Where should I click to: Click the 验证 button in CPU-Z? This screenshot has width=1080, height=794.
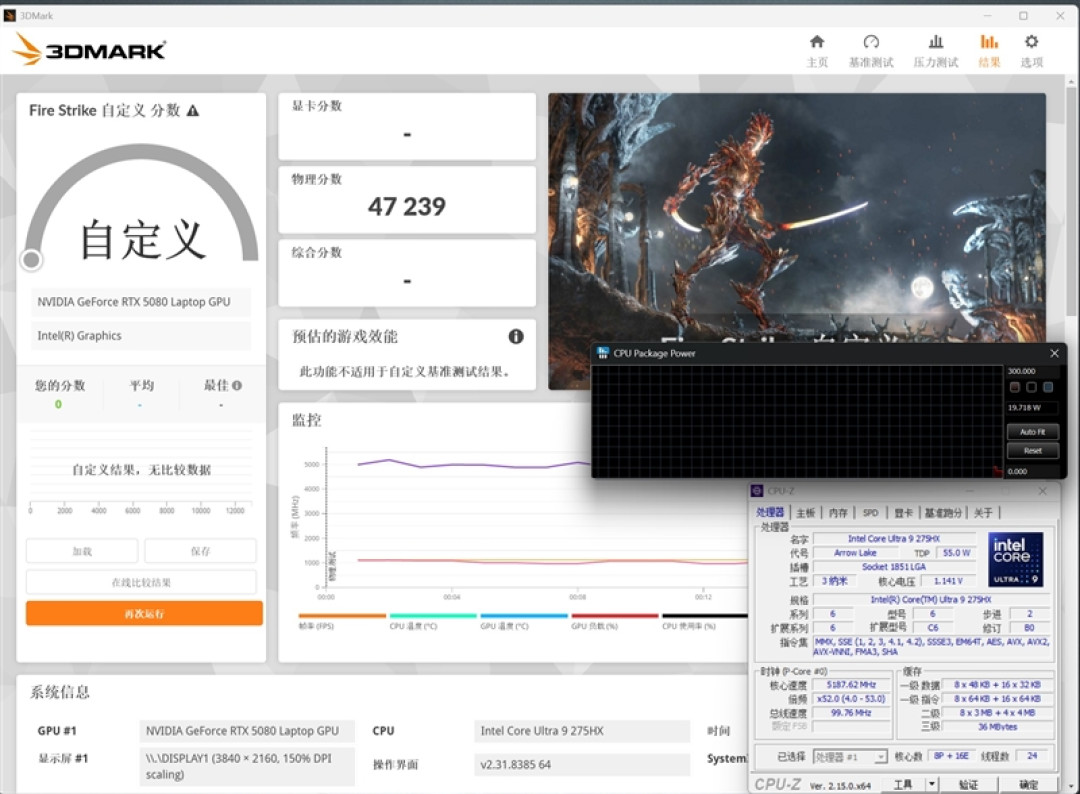tap(968, 784)
